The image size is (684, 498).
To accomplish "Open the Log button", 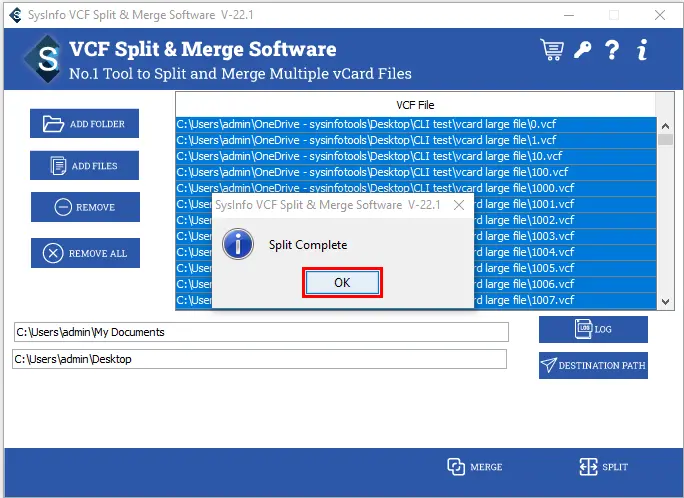I will tap(593, 329).
